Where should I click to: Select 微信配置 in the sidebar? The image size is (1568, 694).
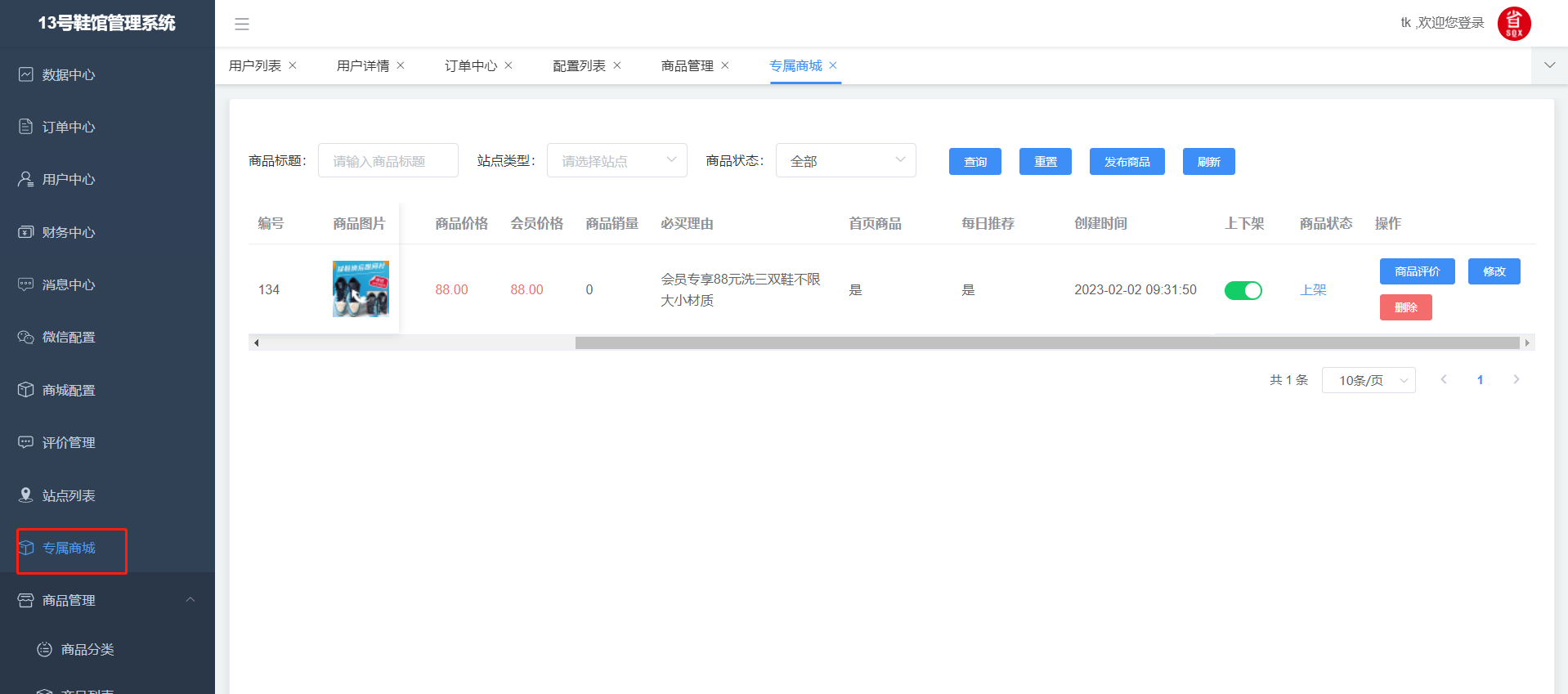(x=69, y=337)
